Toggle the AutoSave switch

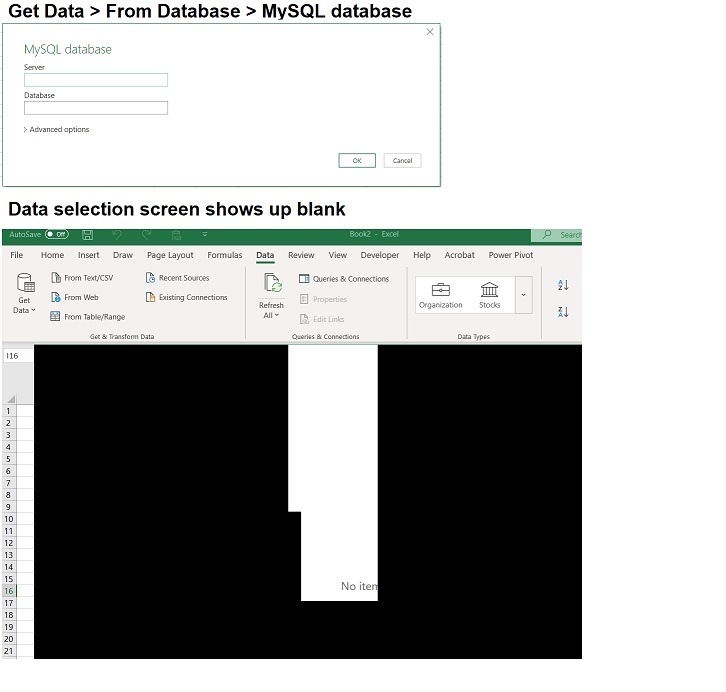pyautogui.click(x=57, y=234)
